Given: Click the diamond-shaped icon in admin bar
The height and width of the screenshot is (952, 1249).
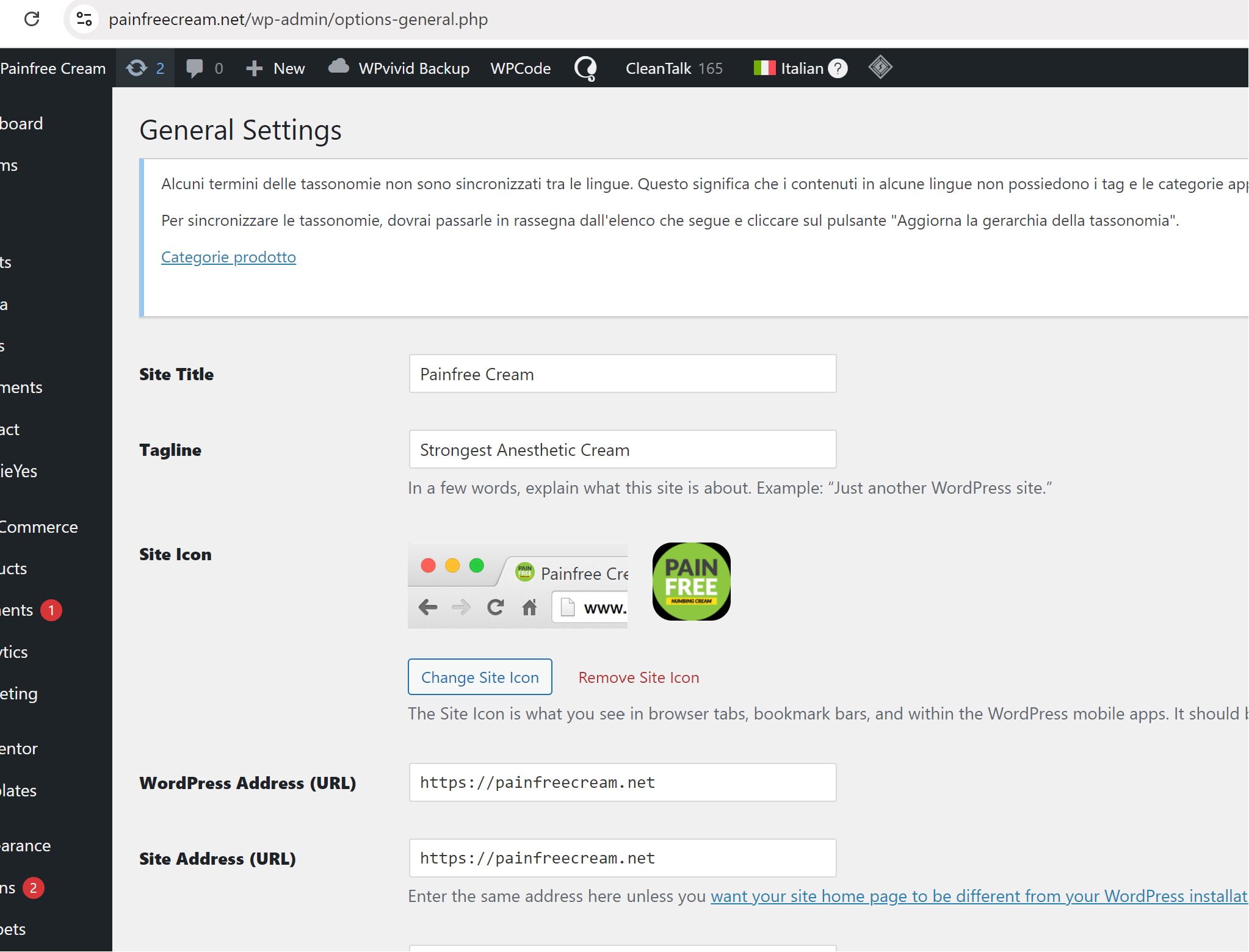Looking at the screenshot, I should (880, 67).
